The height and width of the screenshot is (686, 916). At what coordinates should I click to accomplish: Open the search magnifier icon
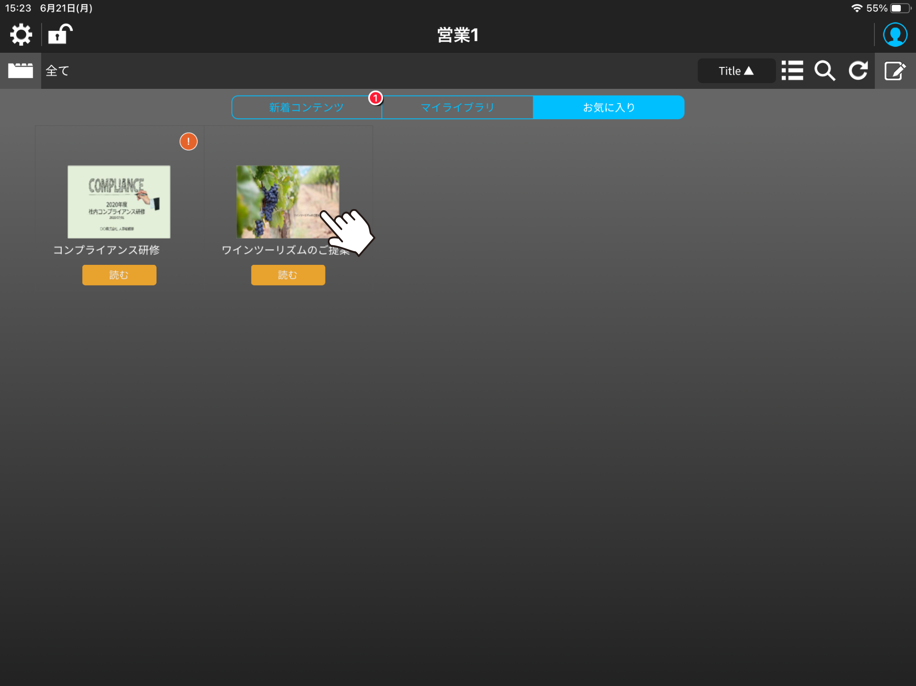(x=825, y=71)
